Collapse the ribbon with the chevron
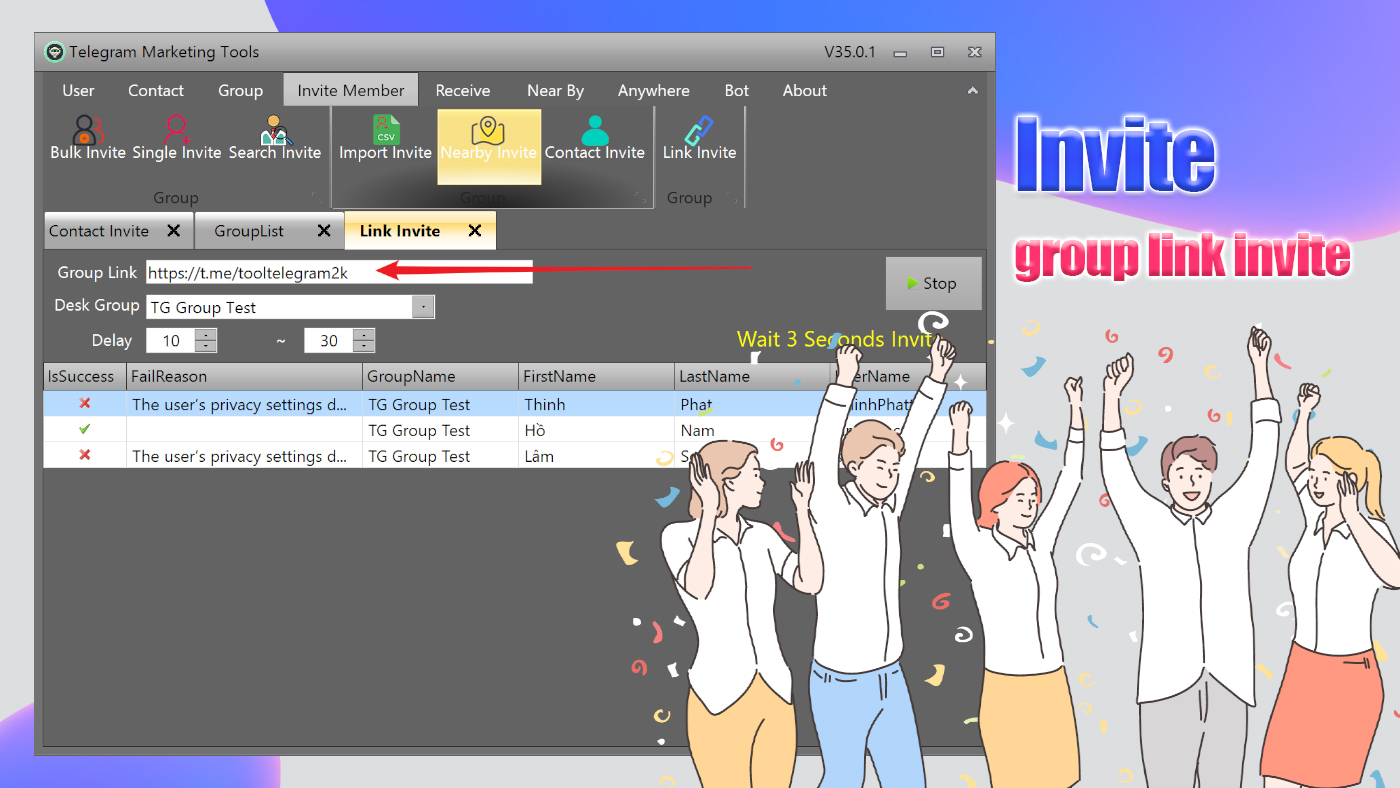Viewport: 1400px width, 788px height. pyautogui.click(x=972, y=90)
